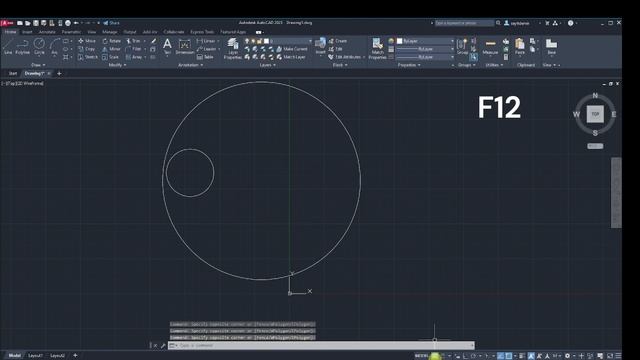This screenshot has width=640, height=360.
Task: Select the Line tool
Action: tap(8, 47)
